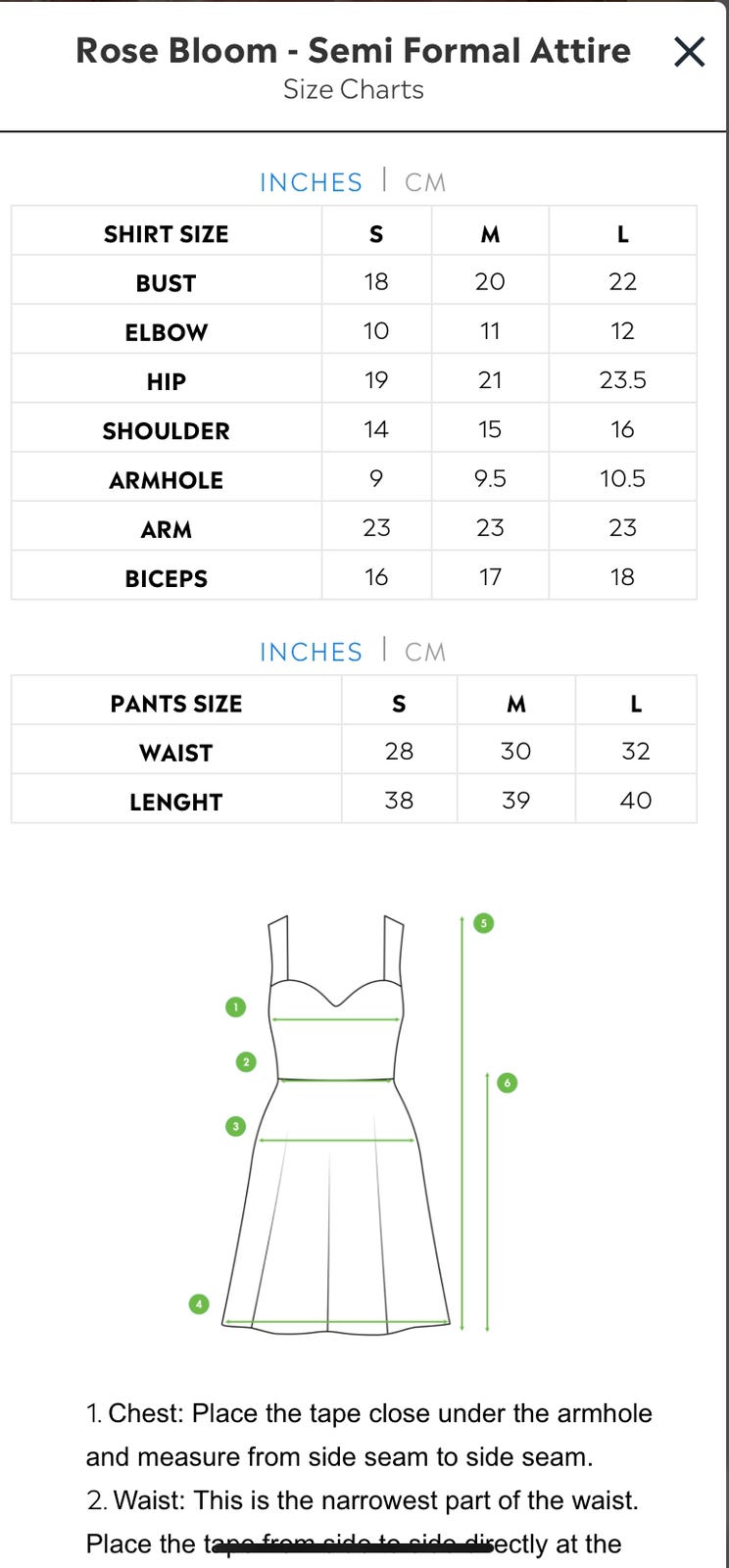
Task: Close the size charts dialog
Action: tap(690, 52)
